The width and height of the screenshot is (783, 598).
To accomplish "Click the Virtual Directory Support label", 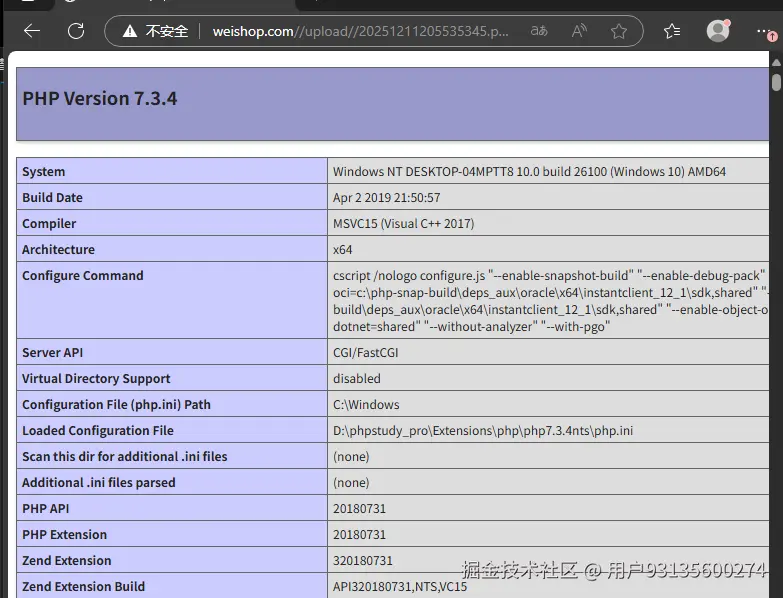I will [x=96, y=378].
